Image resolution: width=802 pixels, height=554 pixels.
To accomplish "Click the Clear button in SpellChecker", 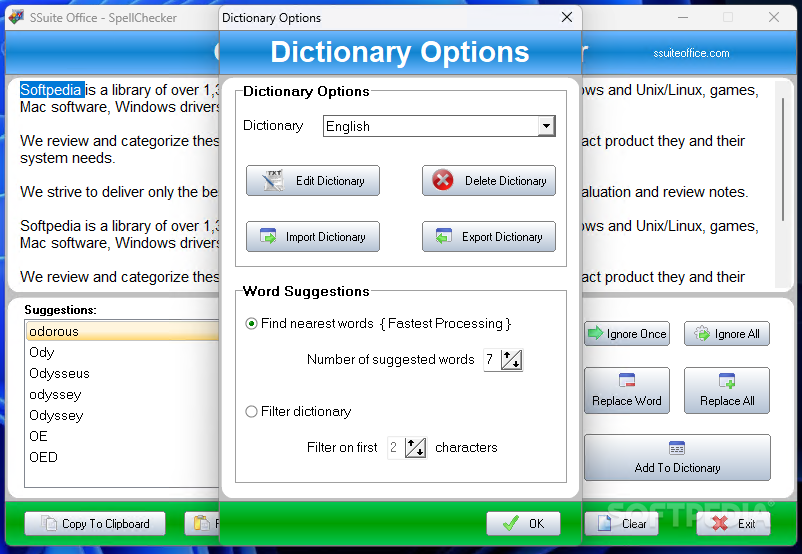I will click(x=621, y=523).
